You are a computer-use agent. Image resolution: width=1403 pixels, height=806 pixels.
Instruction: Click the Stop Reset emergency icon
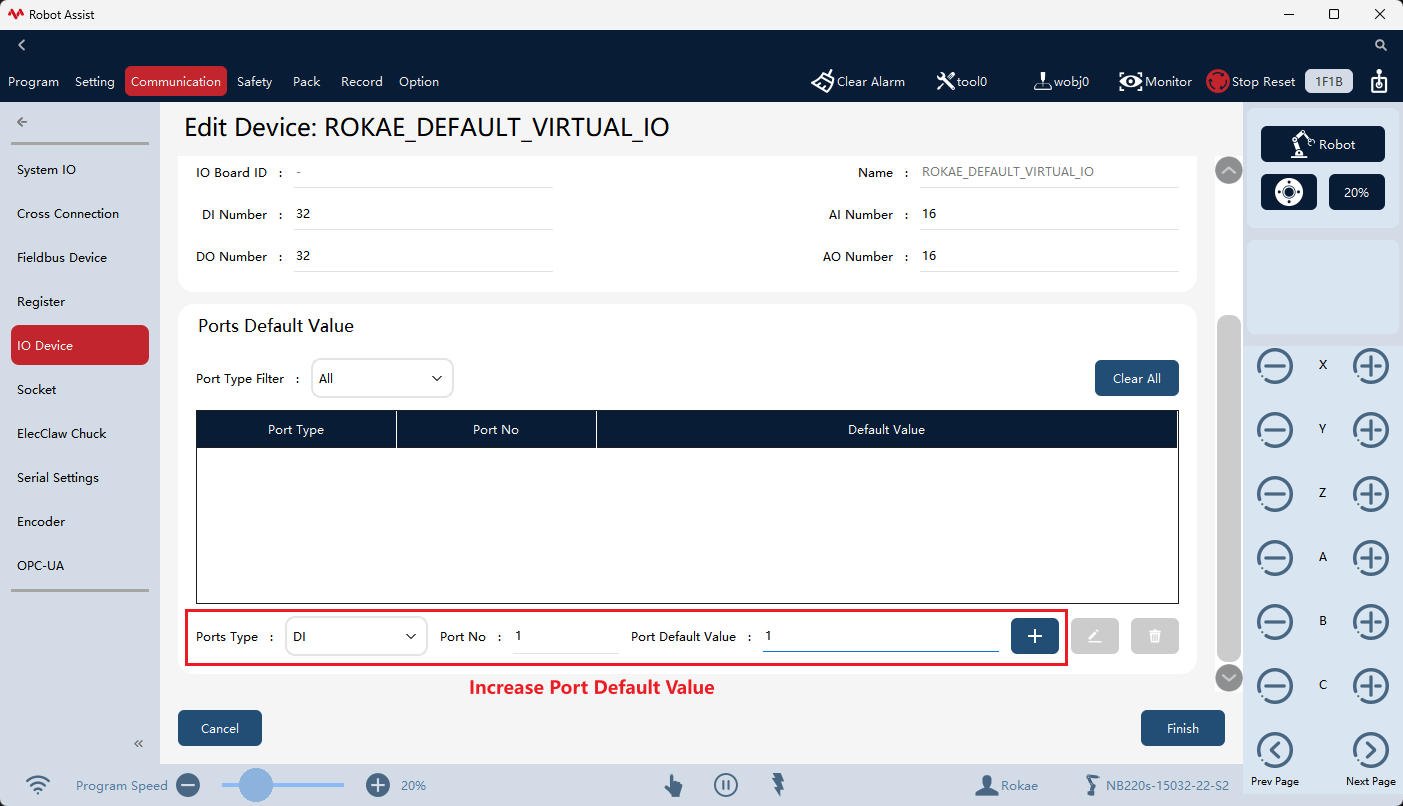[1217, 82]
